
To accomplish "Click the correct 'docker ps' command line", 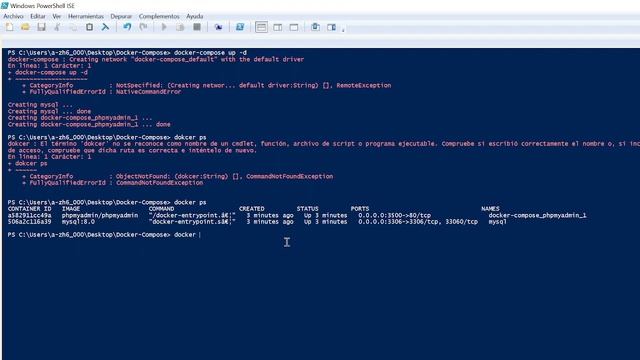I will point(190,202).
